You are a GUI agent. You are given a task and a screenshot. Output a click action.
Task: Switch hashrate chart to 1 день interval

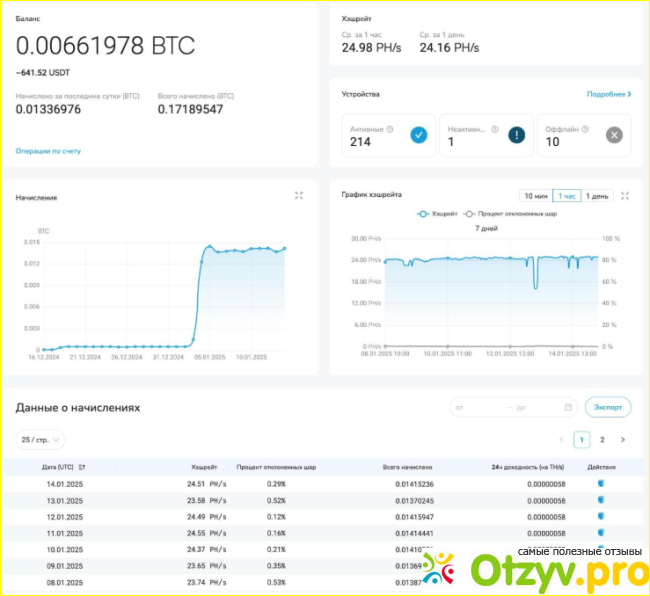point(597,196)
